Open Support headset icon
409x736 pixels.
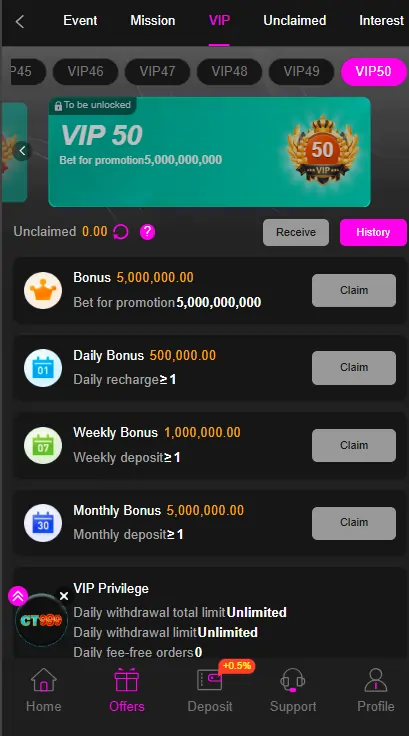click(293, 680)
